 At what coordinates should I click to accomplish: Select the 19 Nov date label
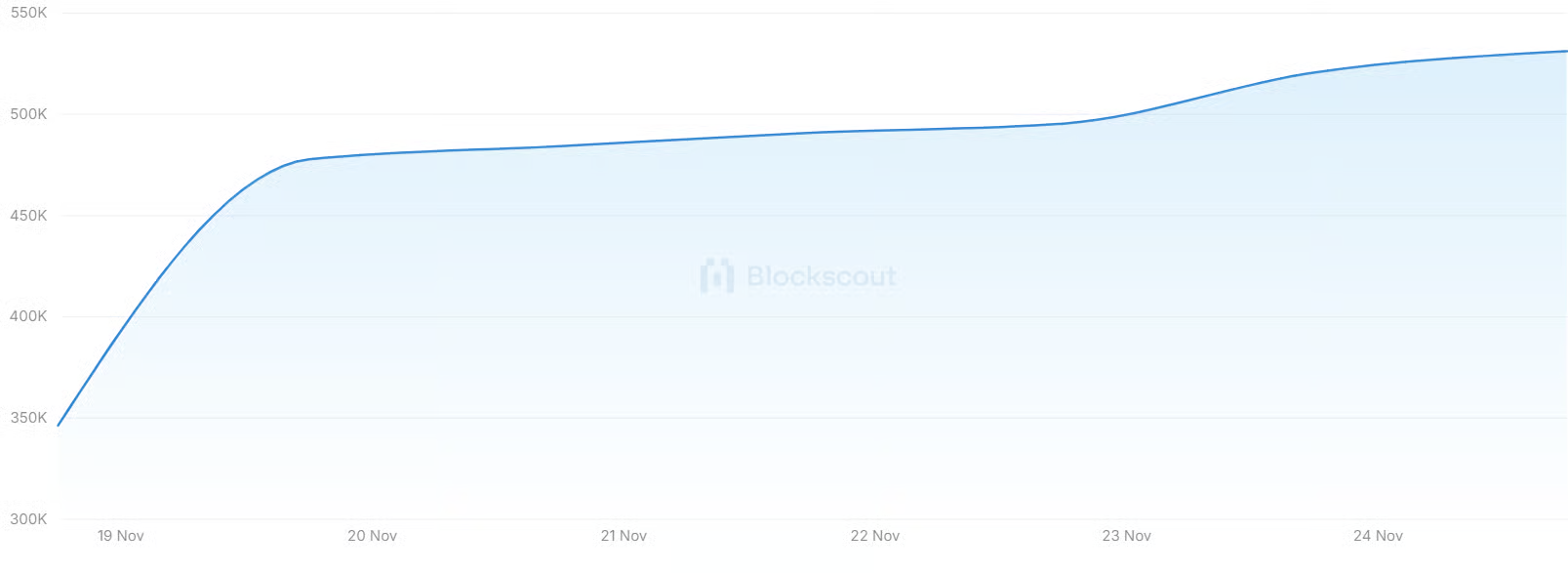[121, 536]
